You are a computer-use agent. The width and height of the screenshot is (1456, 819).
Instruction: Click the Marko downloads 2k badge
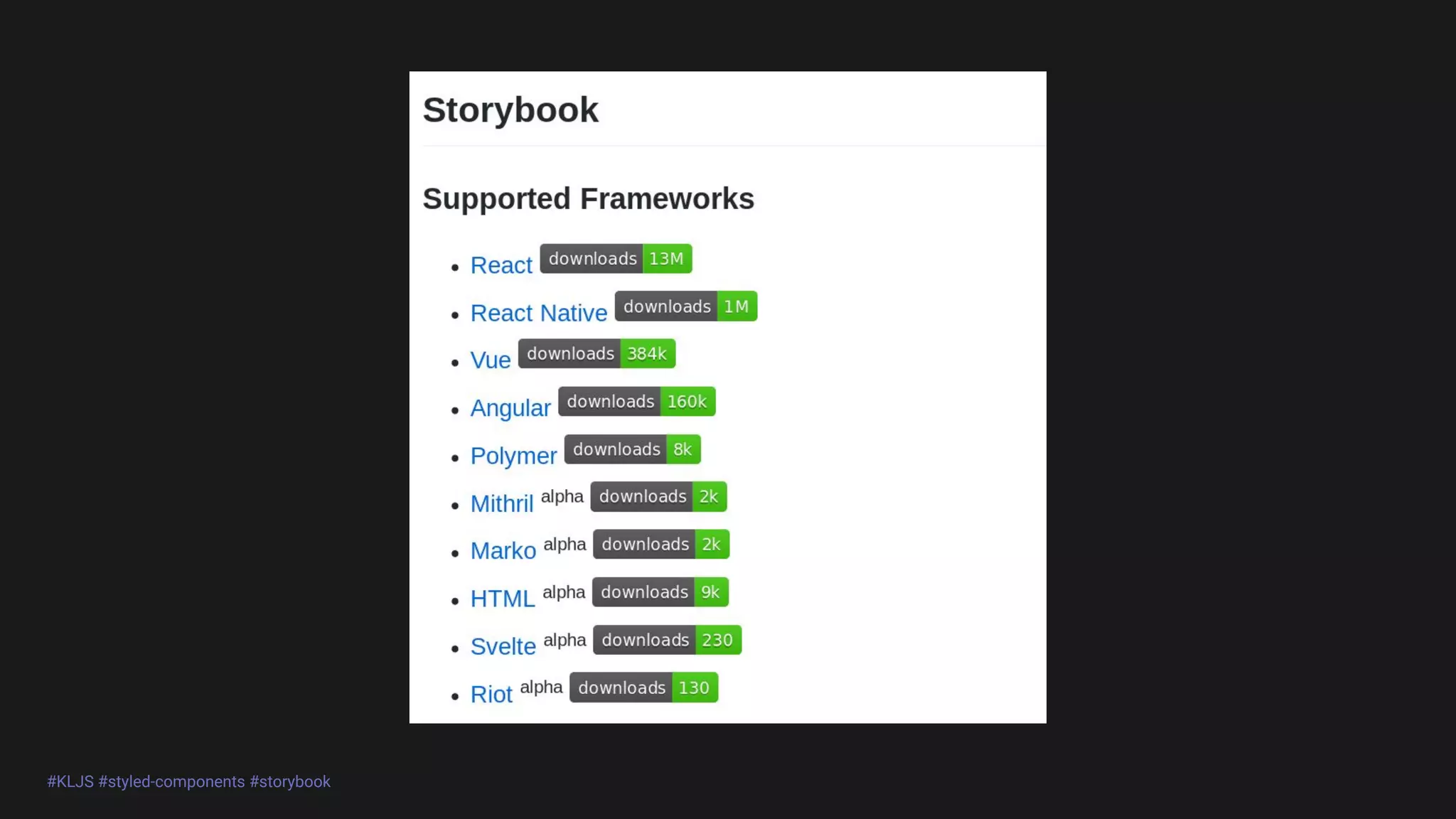661,545
